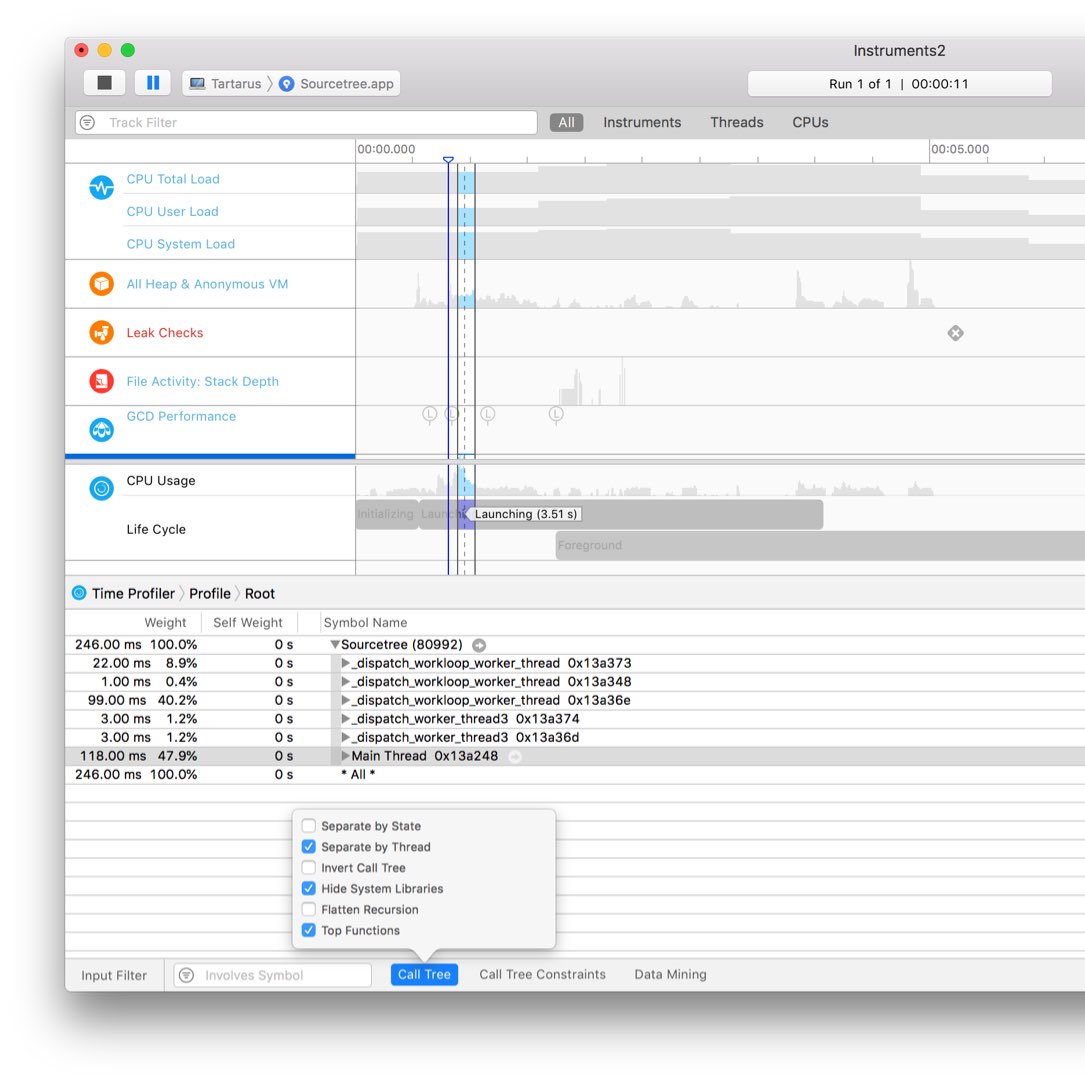1085x1085 pixels.
Task: Select the CPU System Load track
Action: (181, 244)
